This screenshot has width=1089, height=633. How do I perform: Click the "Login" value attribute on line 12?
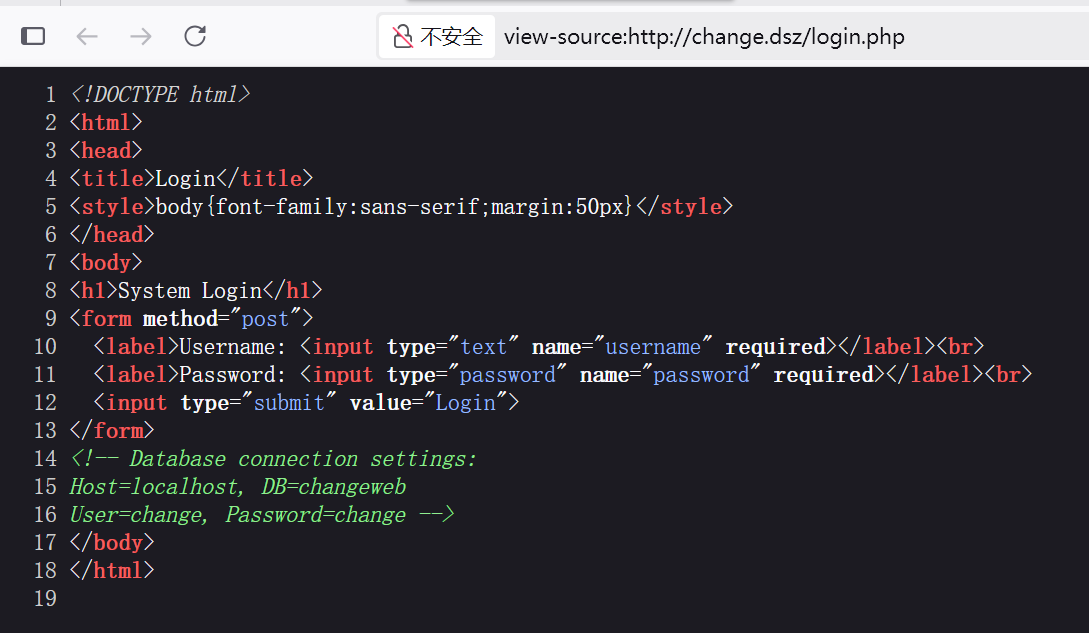pyautogui.click(x=466, y=403)
